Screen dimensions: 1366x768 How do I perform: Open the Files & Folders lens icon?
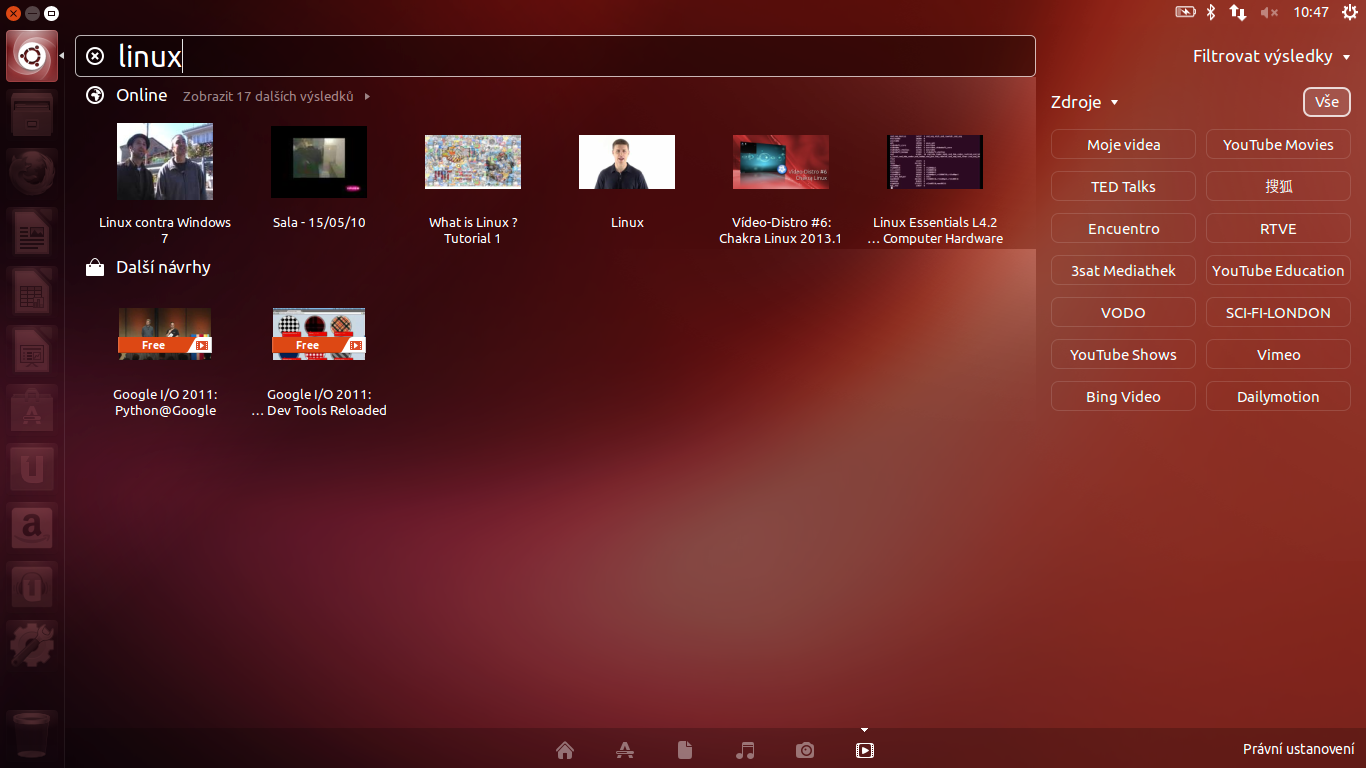coord(685,750)
